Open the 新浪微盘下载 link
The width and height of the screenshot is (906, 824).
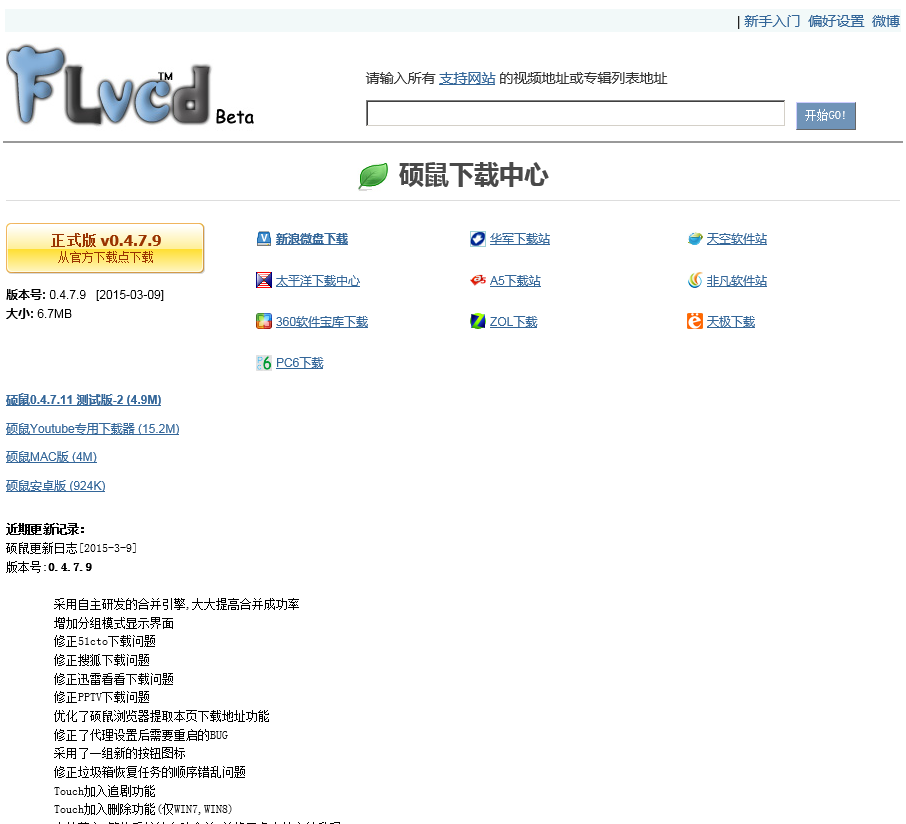(x=311, y=239)
